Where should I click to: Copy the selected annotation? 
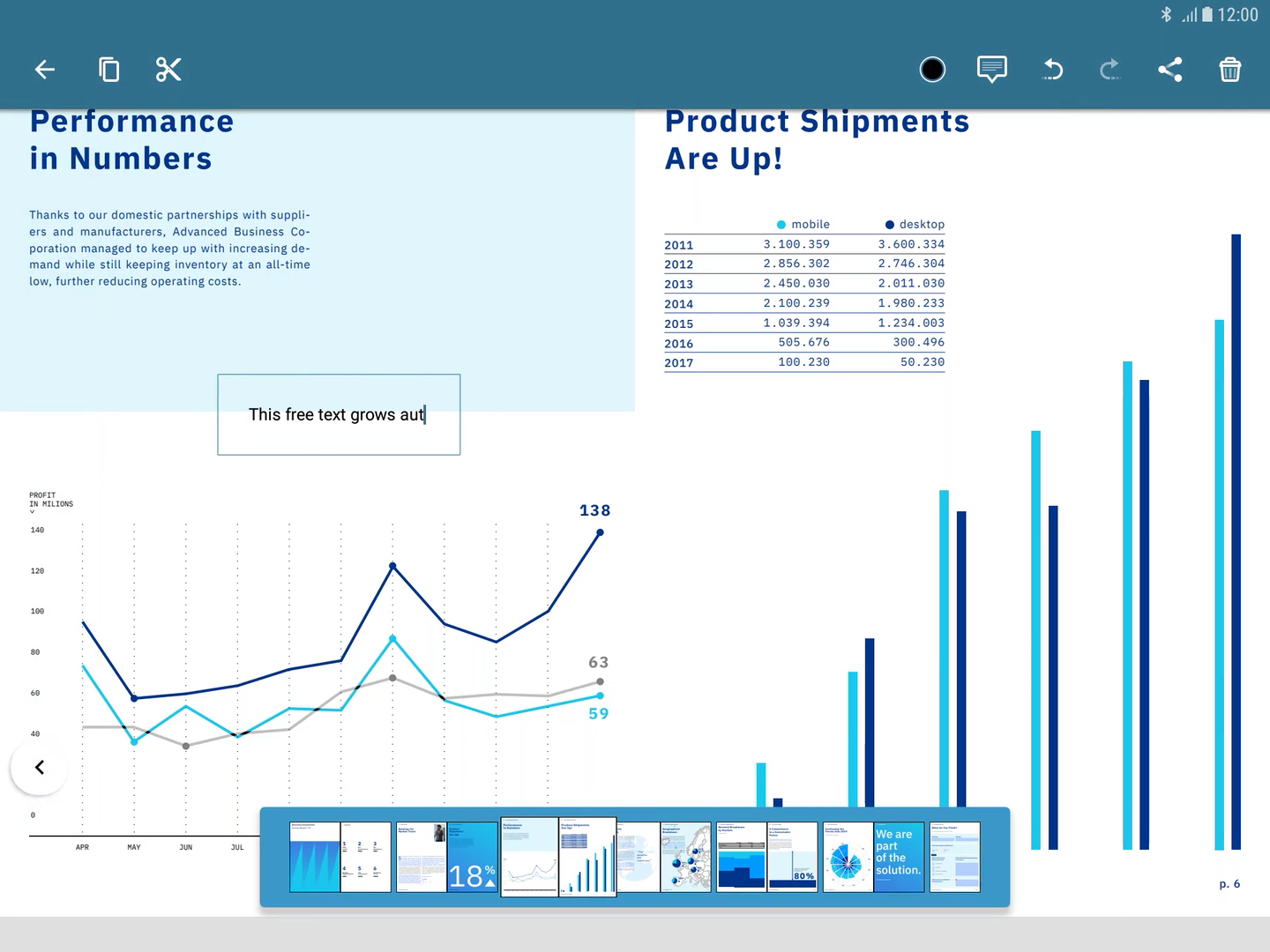(108, 70)
